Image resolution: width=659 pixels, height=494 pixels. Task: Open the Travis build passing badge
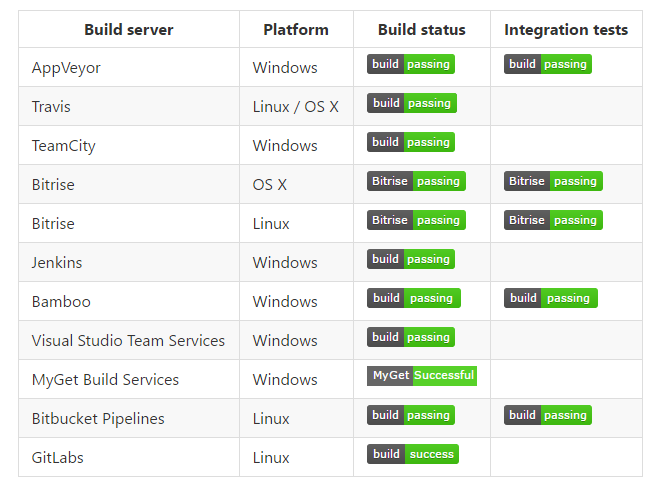pos(411,103)
